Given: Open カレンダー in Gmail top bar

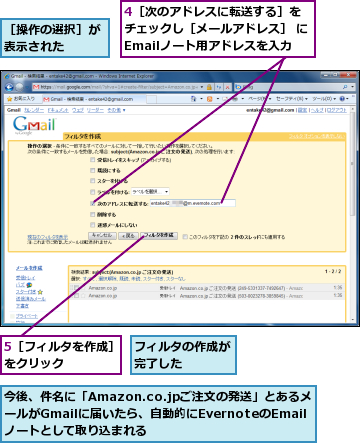Looking at the screenshot, I should coord(34,110).
